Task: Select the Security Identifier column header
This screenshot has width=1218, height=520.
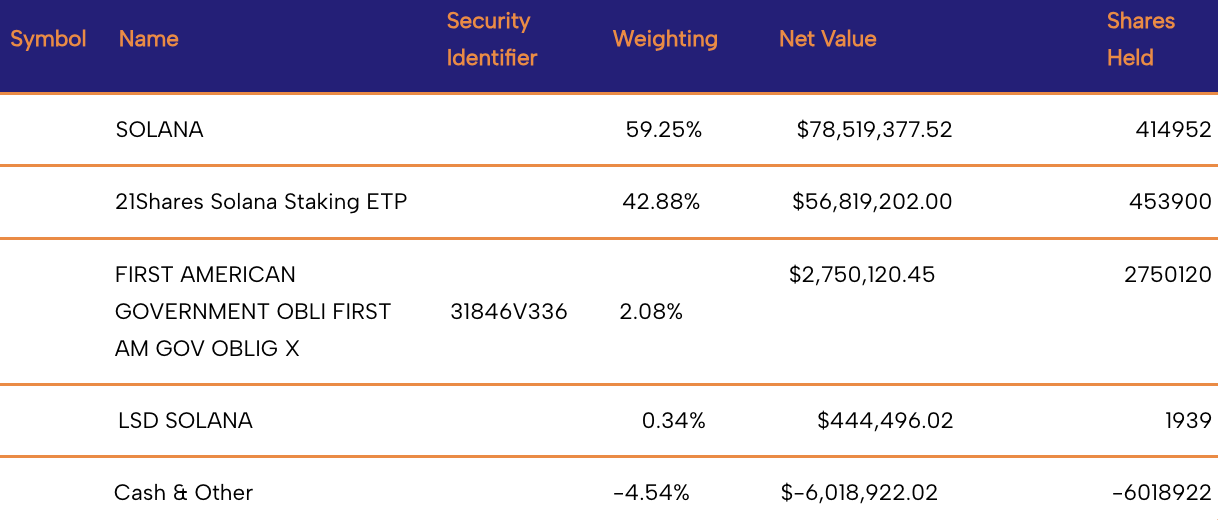Action: pyautogui.click(x=491, y=39)
